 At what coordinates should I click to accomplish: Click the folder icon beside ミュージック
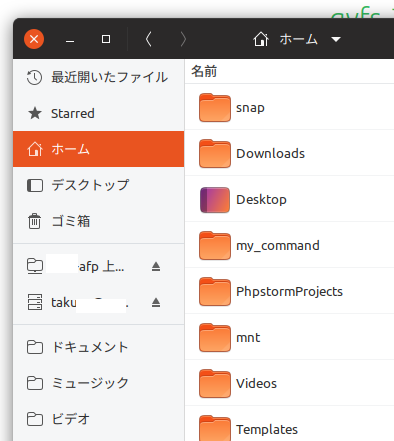(35, 383)
